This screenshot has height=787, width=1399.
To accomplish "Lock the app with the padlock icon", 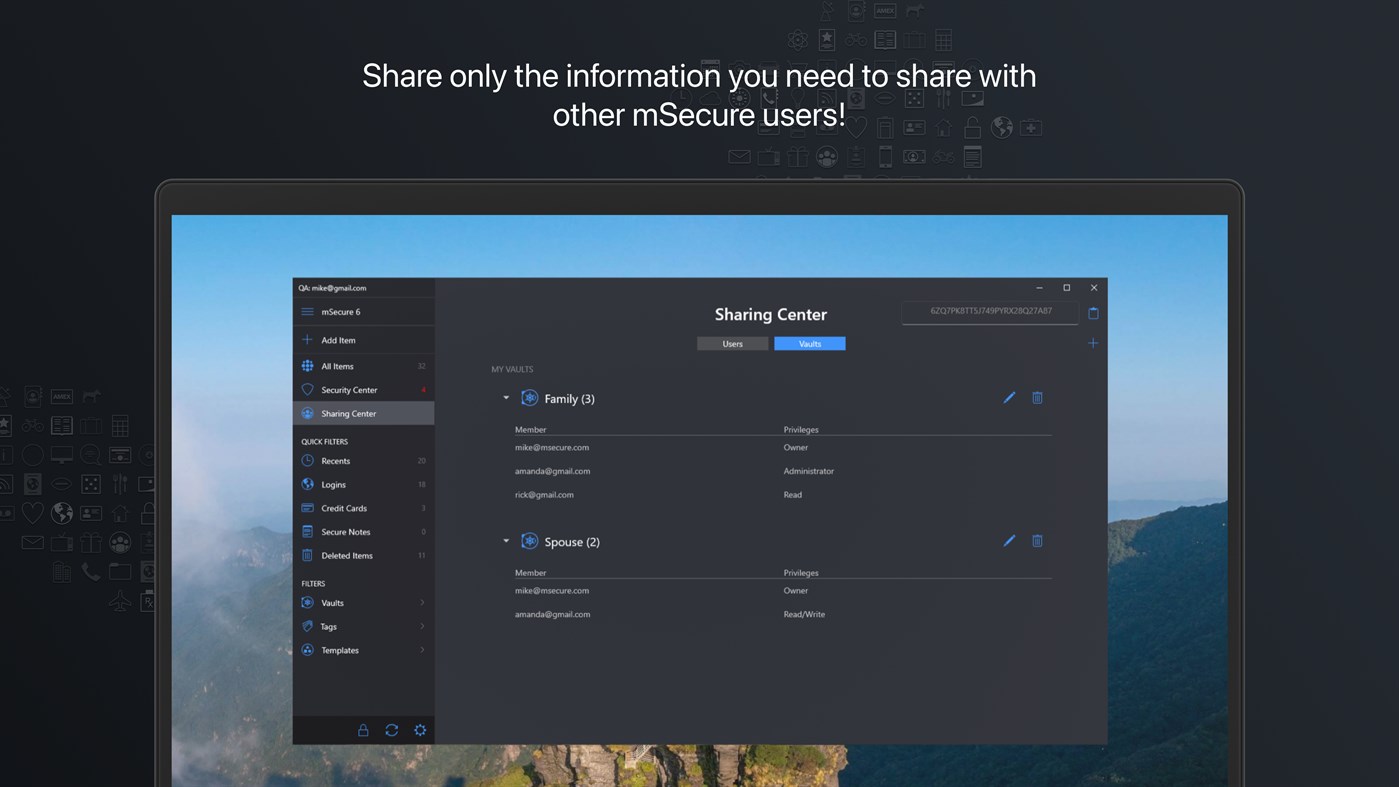I will (x=363, y=731).
